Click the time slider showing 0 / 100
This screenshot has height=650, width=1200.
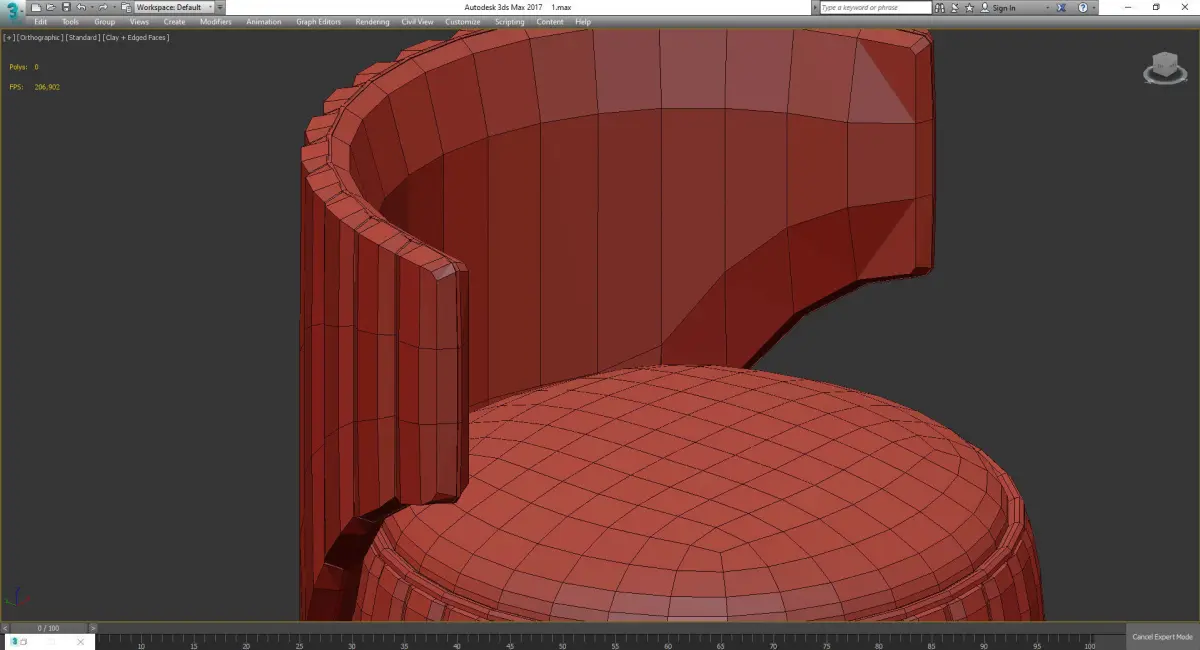tap(48, 628)
